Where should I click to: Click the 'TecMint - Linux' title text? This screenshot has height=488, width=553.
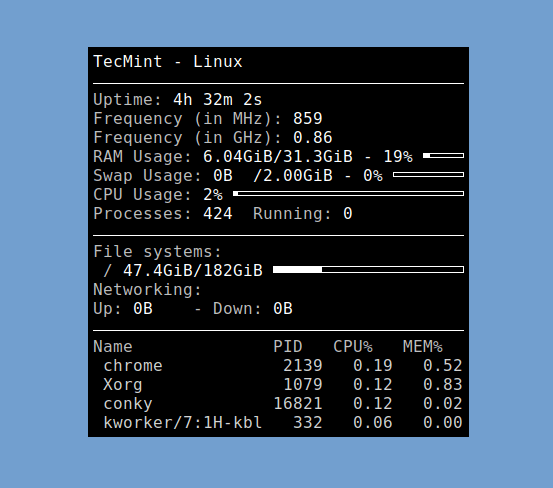(168, 62)
